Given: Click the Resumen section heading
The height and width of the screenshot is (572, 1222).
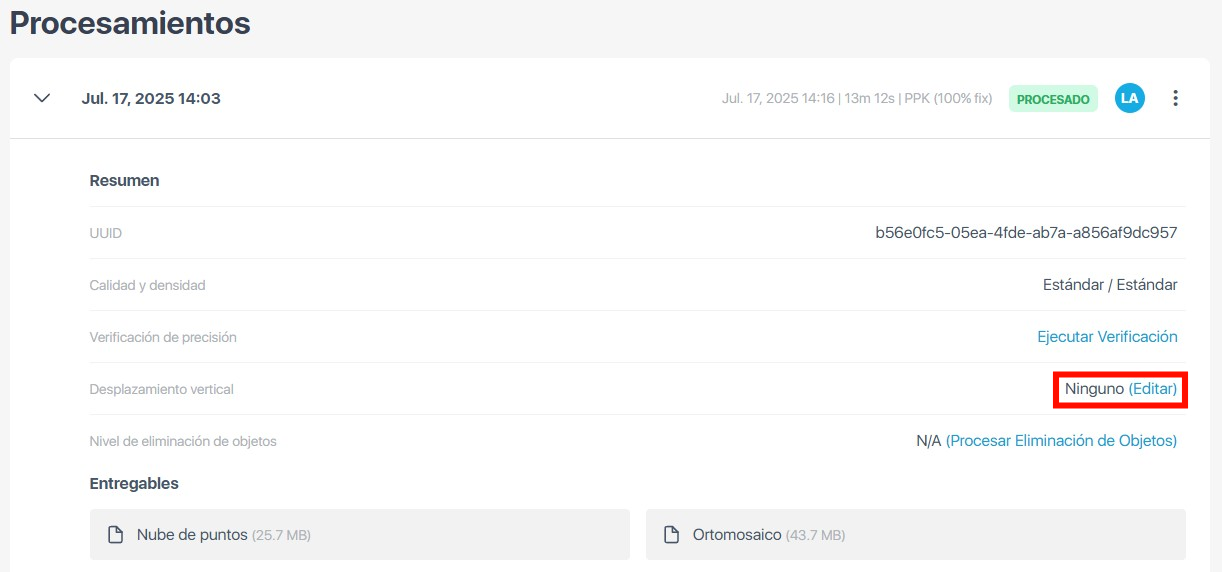Looking at the screenshot, I should coord(124,181).
